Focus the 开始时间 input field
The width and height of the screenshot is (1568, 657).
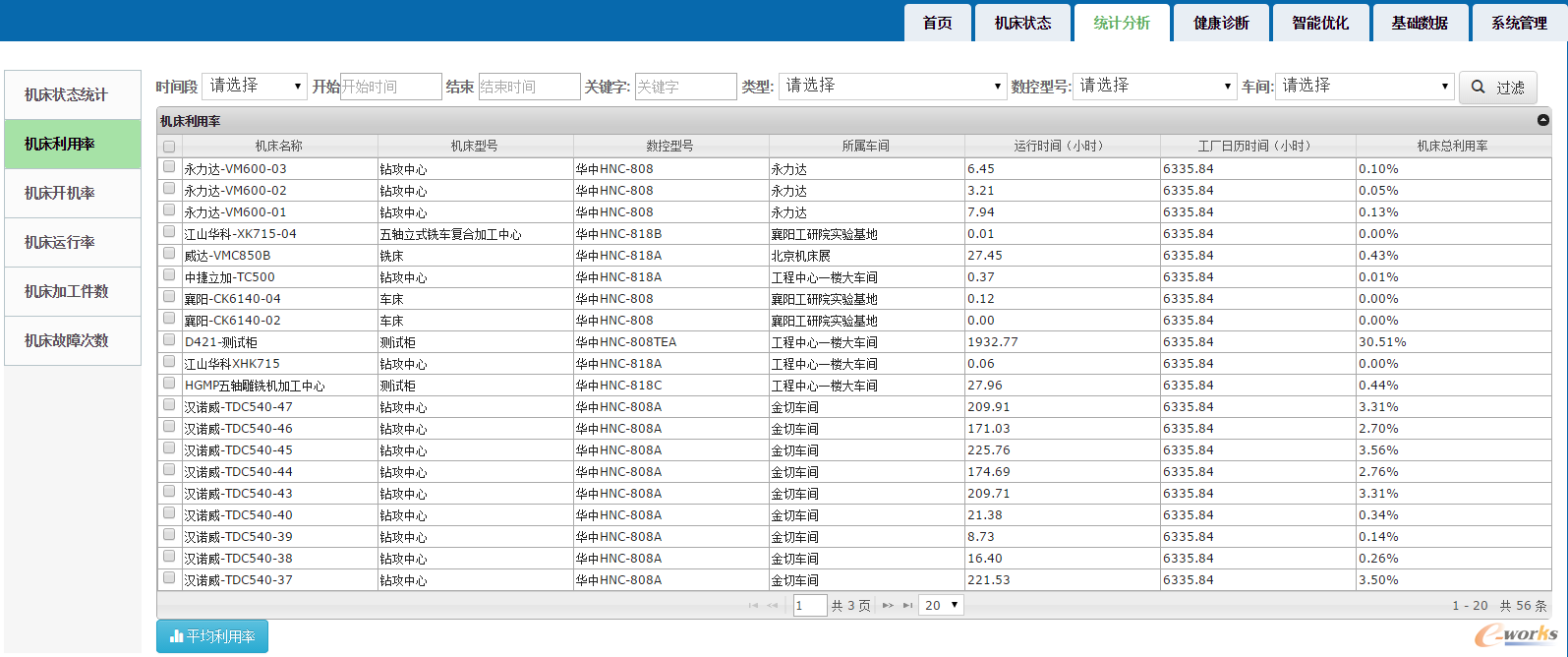[x=391, y=87]
